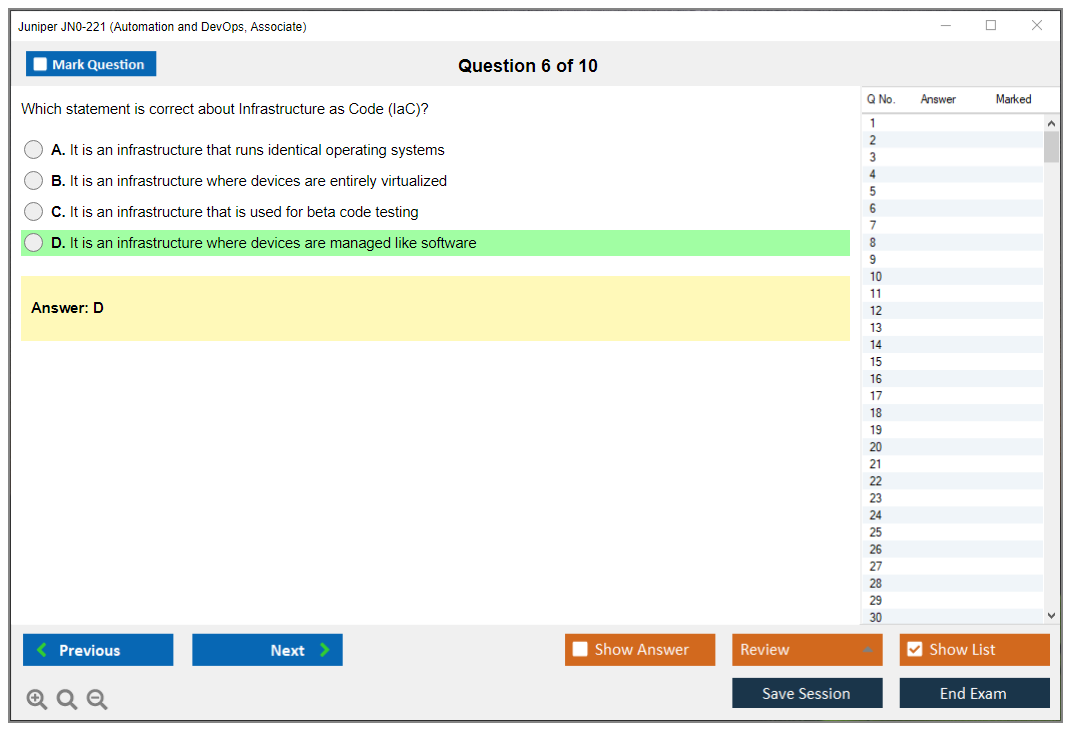Click End Exam button
This screenshot has height=735, width=1075.
[x=974, y=694]
